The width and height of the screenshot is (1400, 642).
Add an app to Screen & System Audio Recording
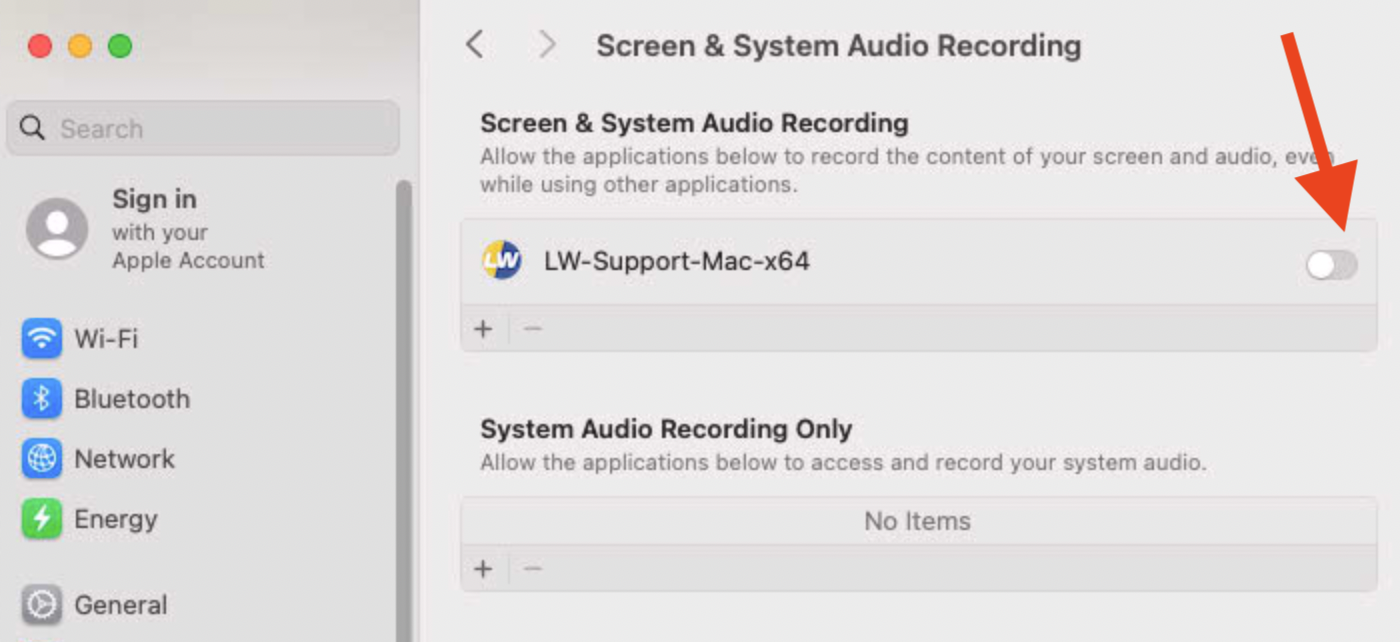coord(484,329)
